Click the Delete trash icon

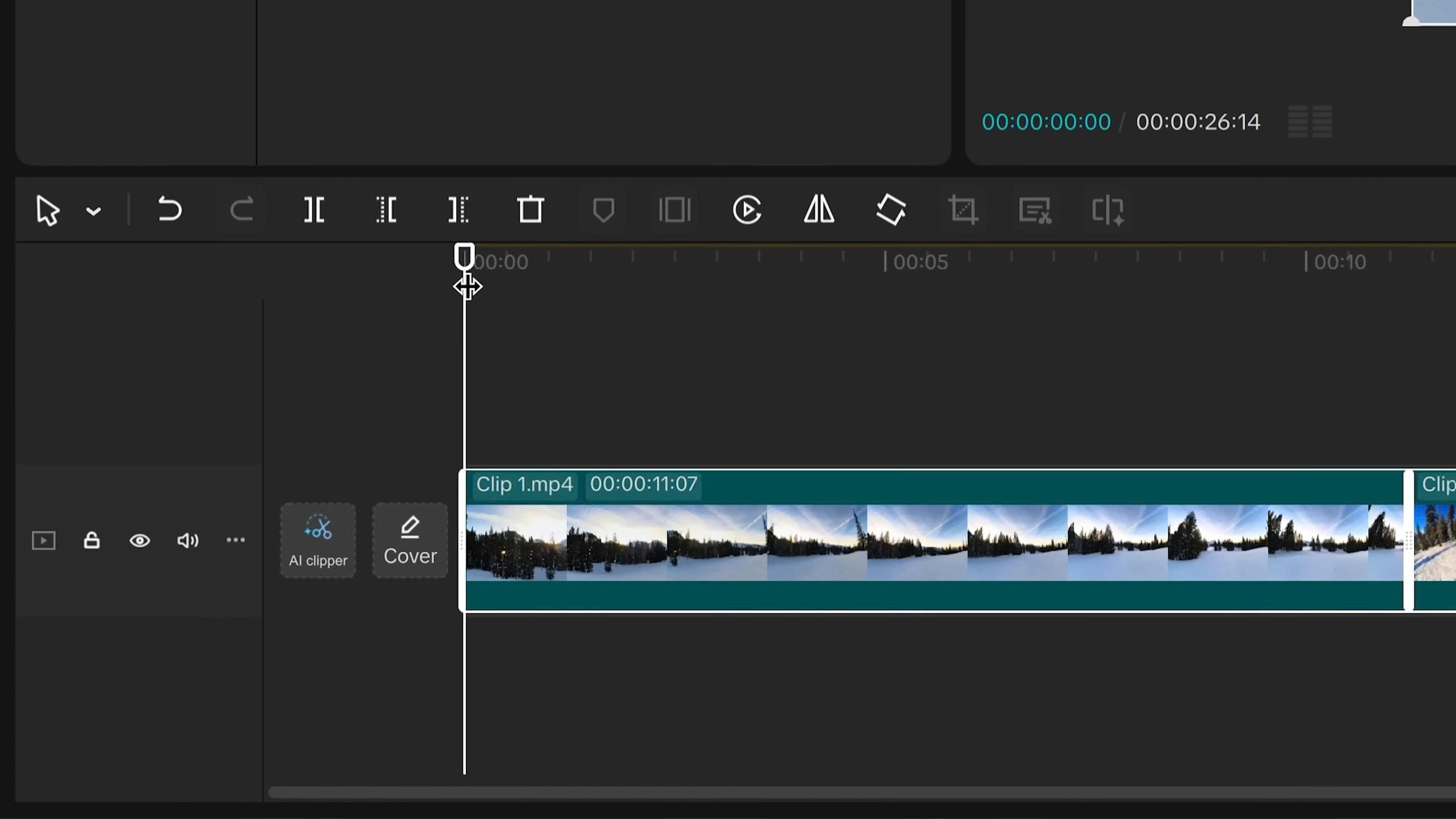click(x=530, y=210)
